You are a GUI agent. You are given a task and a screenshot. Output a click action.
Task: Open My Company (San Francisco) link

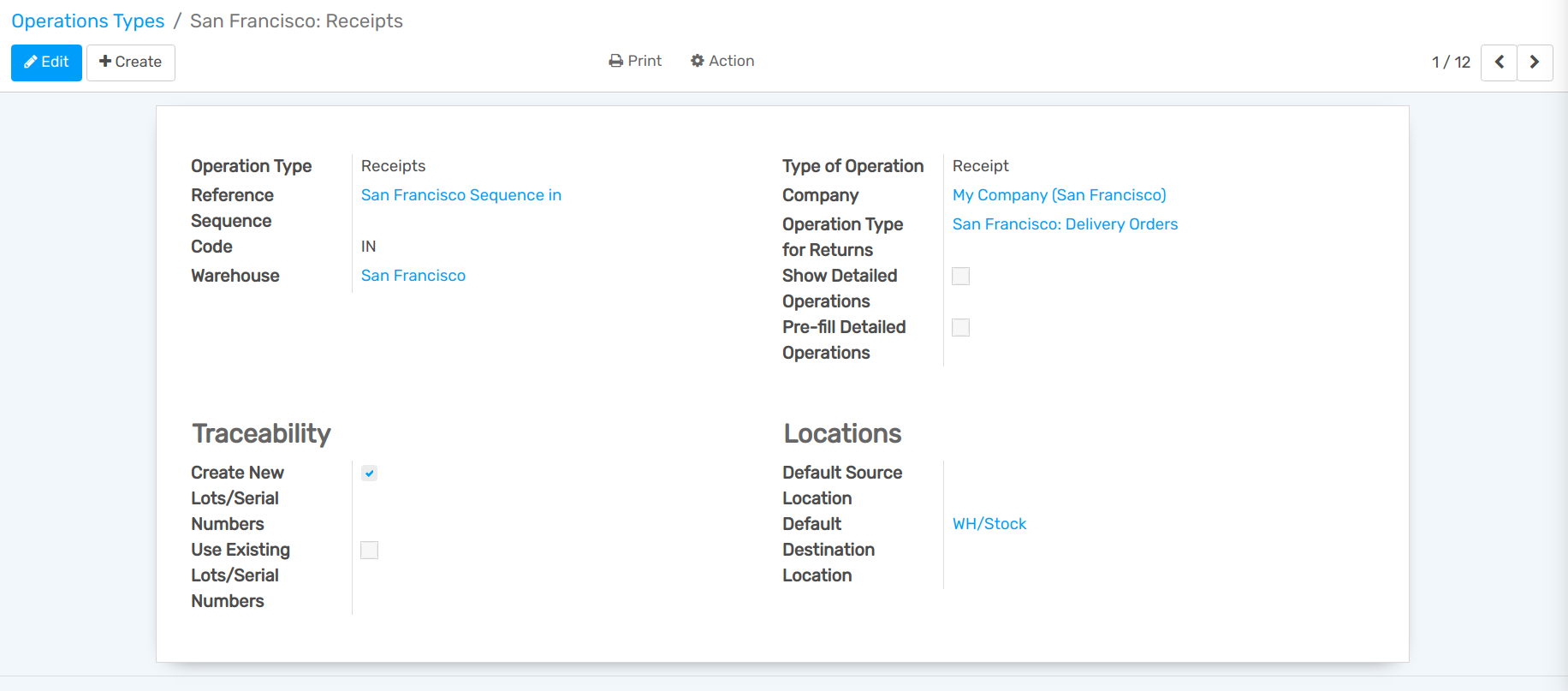[1059, 195]
